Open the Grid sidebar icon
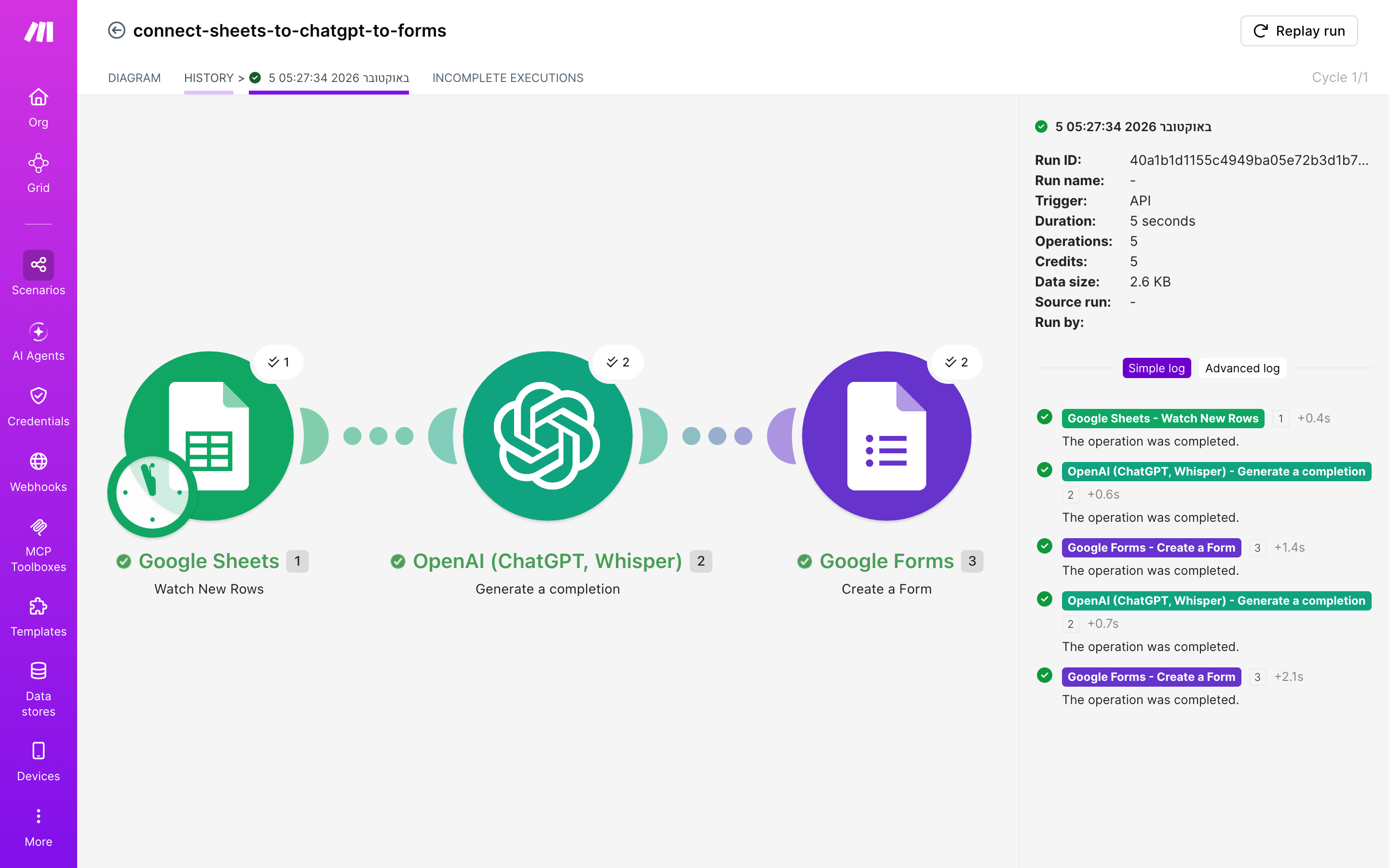The image size is (1389, 868). [39, 163]
